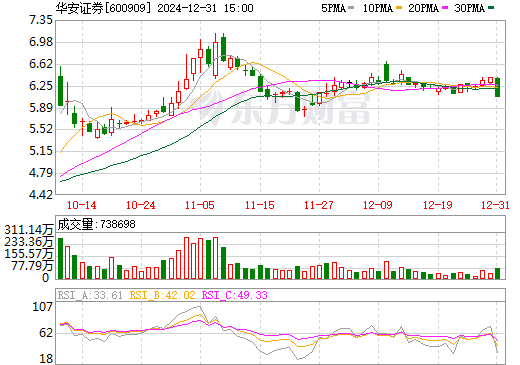Click the 7.35 price axis label

tap(41, 20)
